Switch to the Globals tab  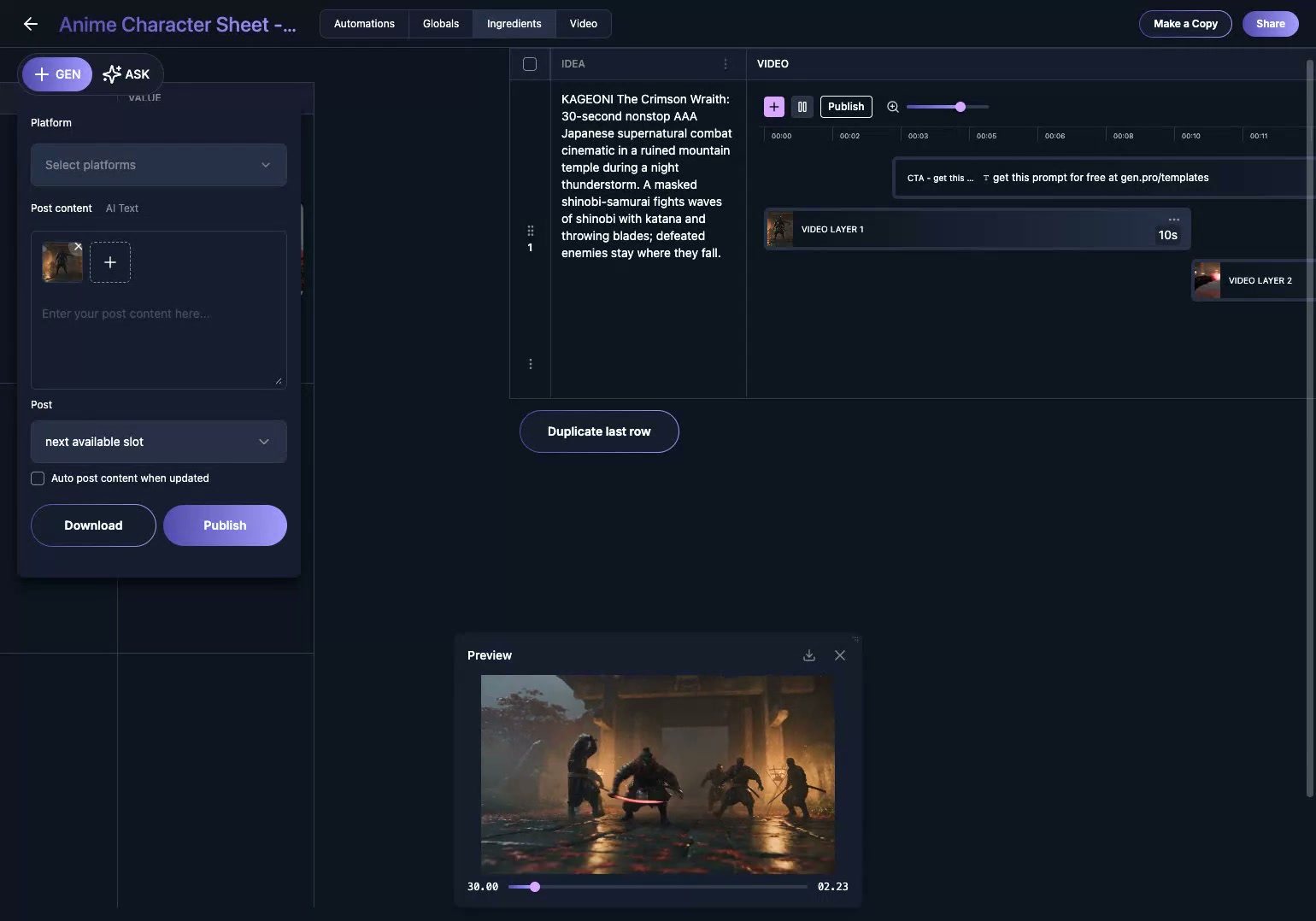[x=441, y=24]
